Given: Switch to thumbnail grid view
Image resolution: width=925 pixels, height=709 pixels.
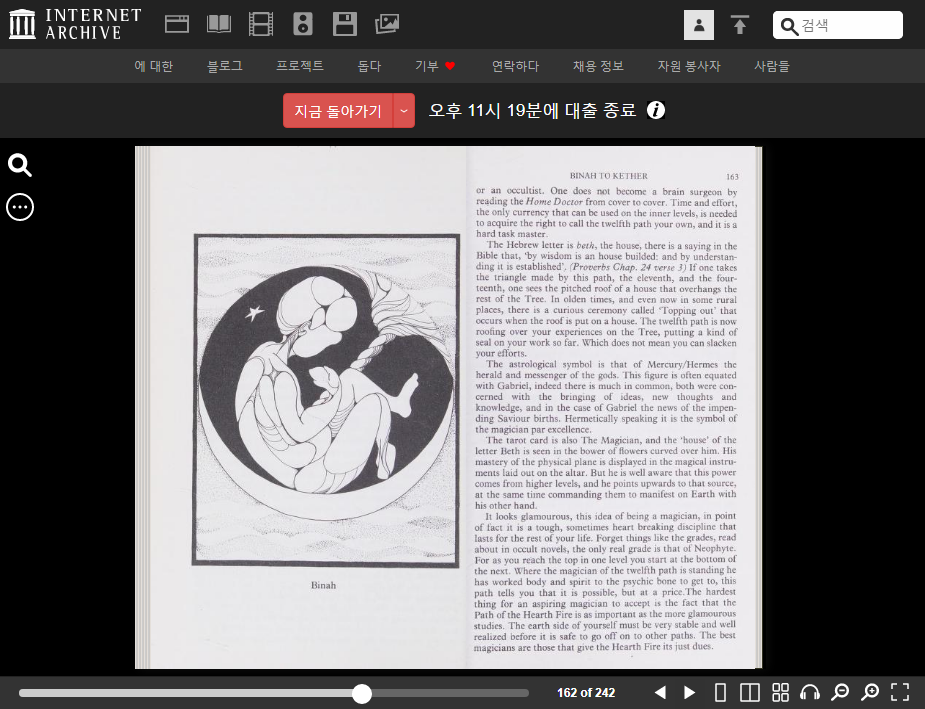Looking at the screenshot, I should (780, 692).
